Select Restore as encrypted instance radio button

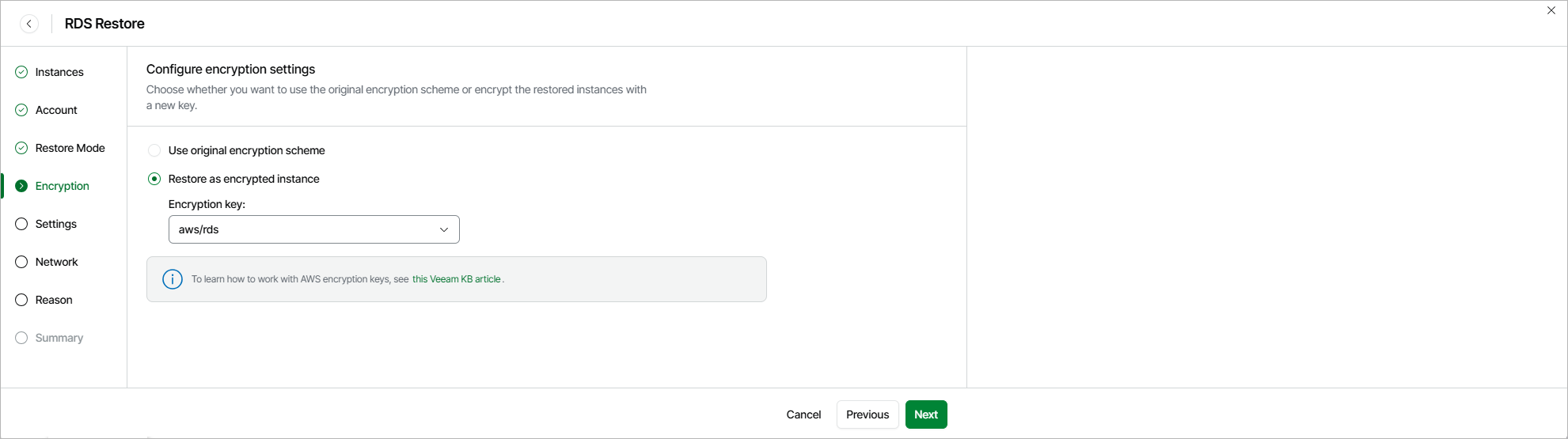pos(154,179)
